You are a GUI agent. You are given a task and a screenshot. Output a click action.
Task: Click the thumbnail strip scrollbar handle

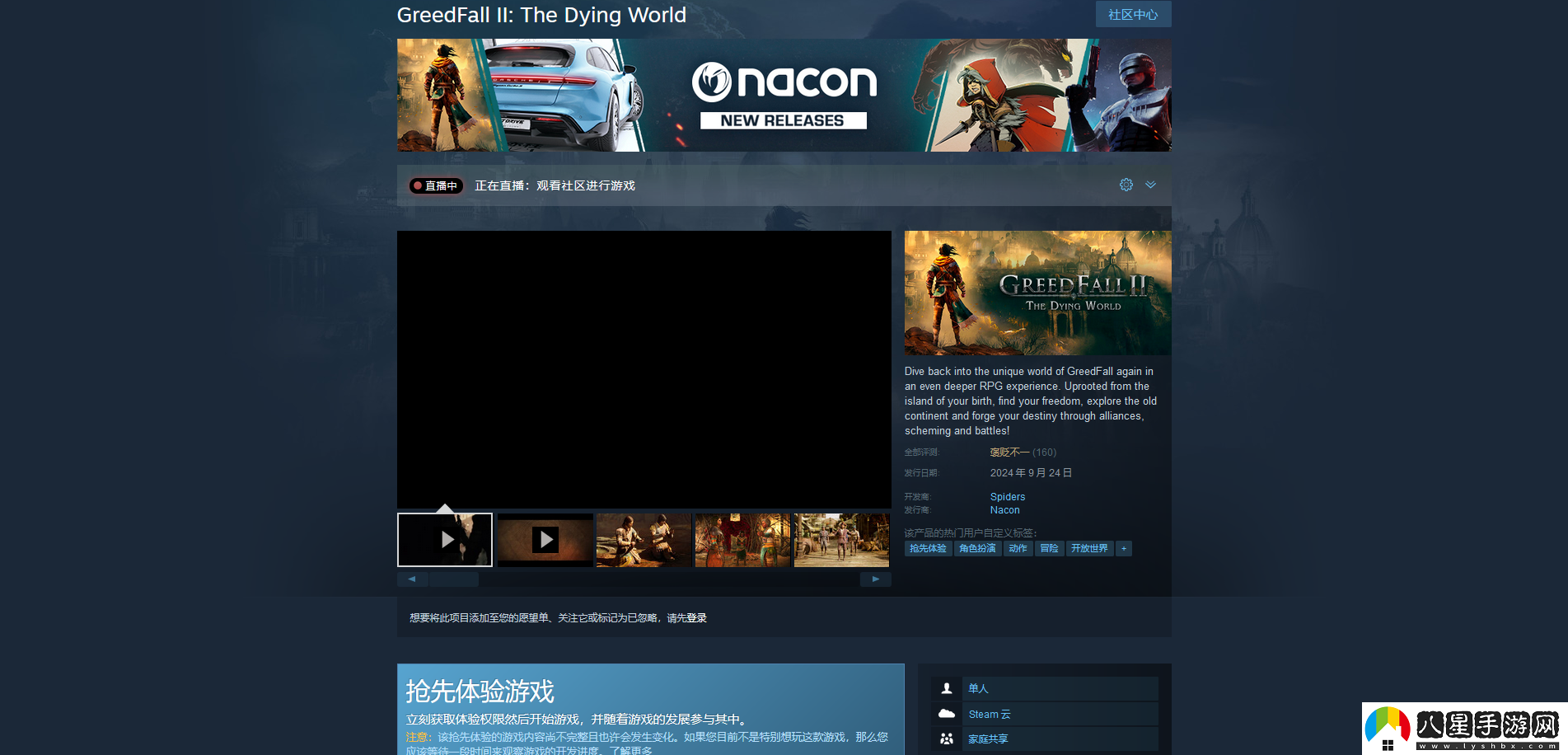(x=454, y=579)
